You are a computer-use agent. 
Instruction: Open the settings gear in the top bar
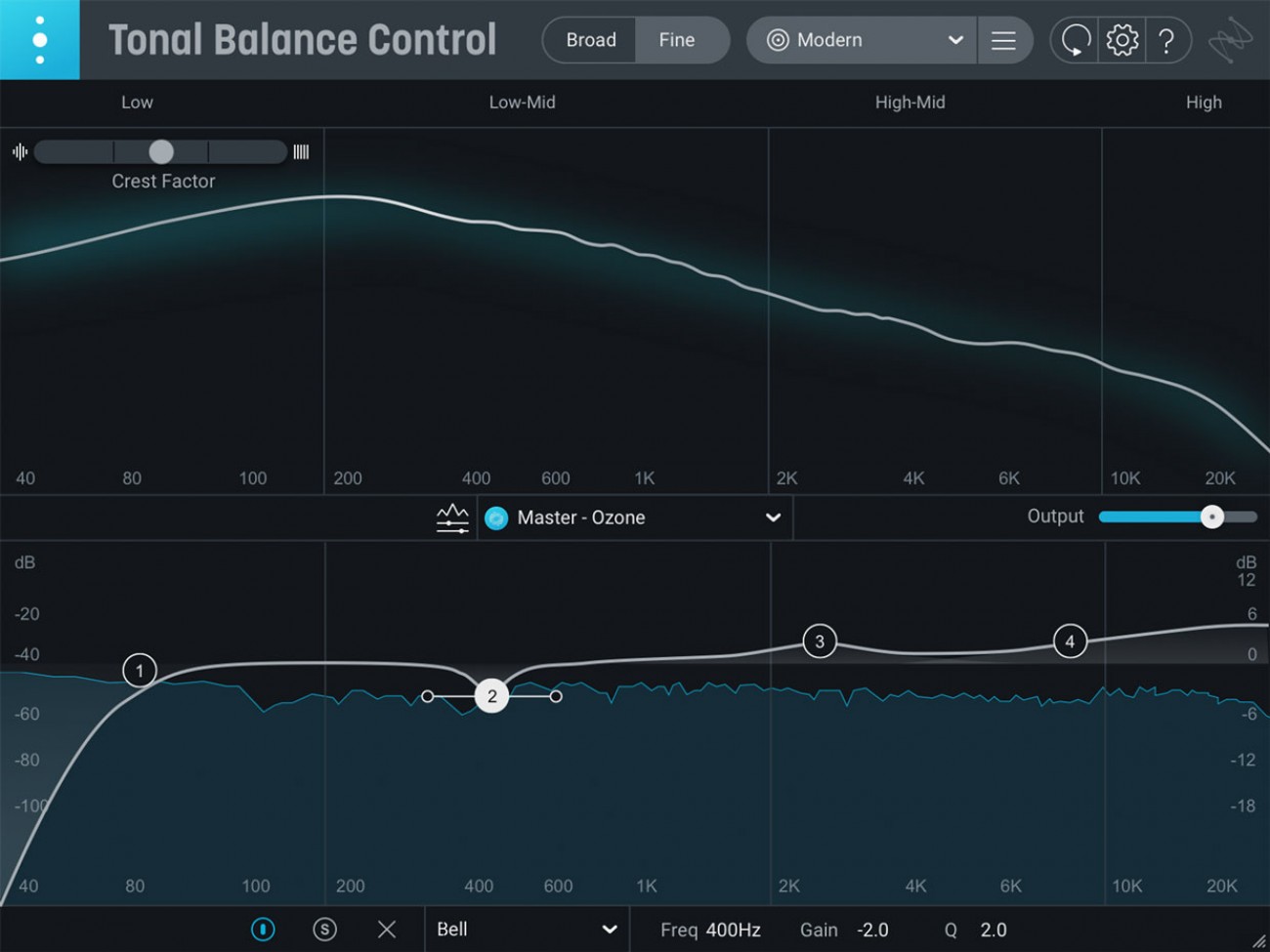1122,40
